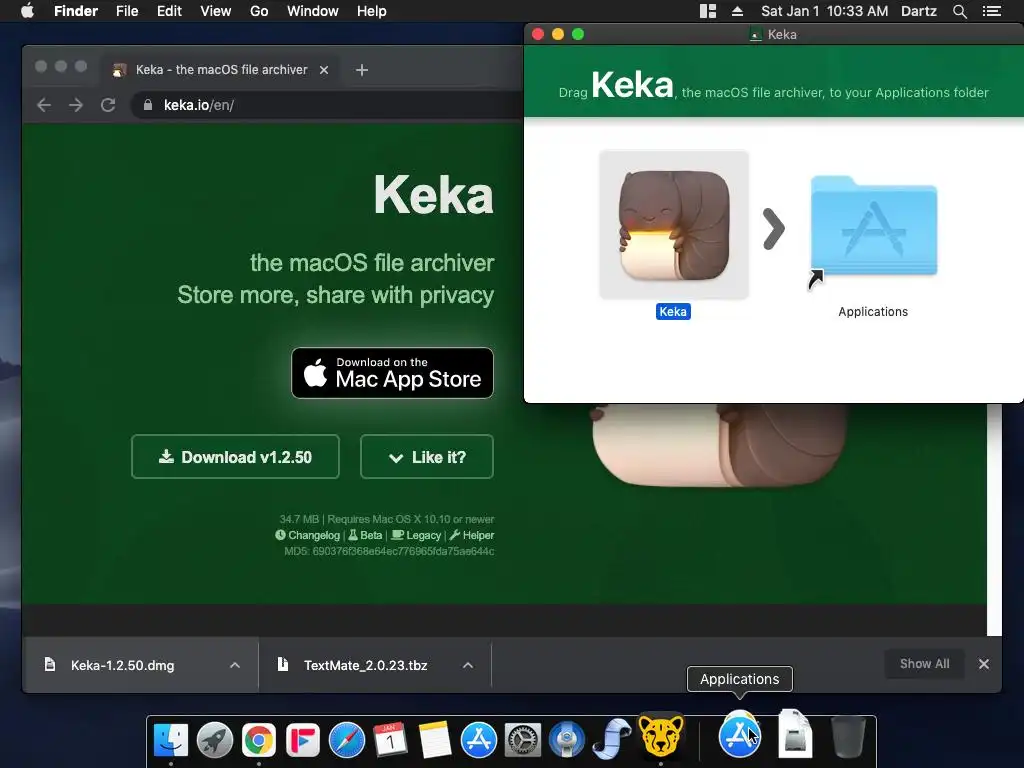The image size is (1024, 768).
Task: Open the Changelog link
Action: 308,535
